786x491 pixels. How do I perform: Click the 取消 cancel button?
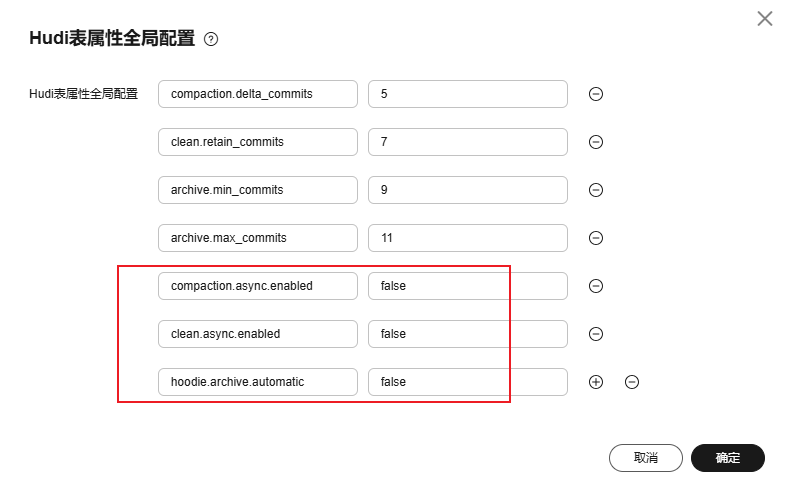[646, 457]
